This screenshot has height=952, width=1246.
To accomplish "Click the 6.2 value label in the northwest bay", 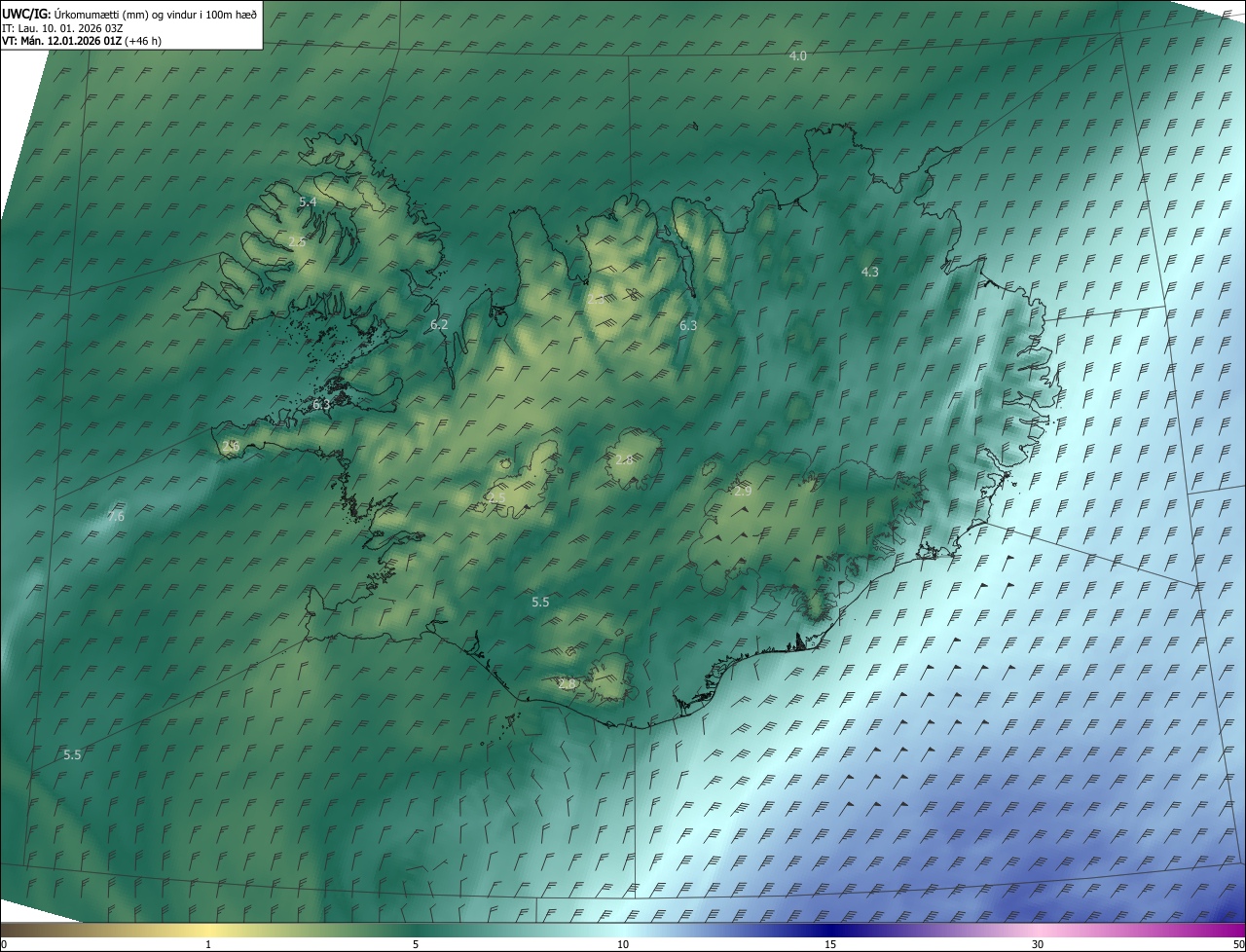I will [x=439, y=324].
